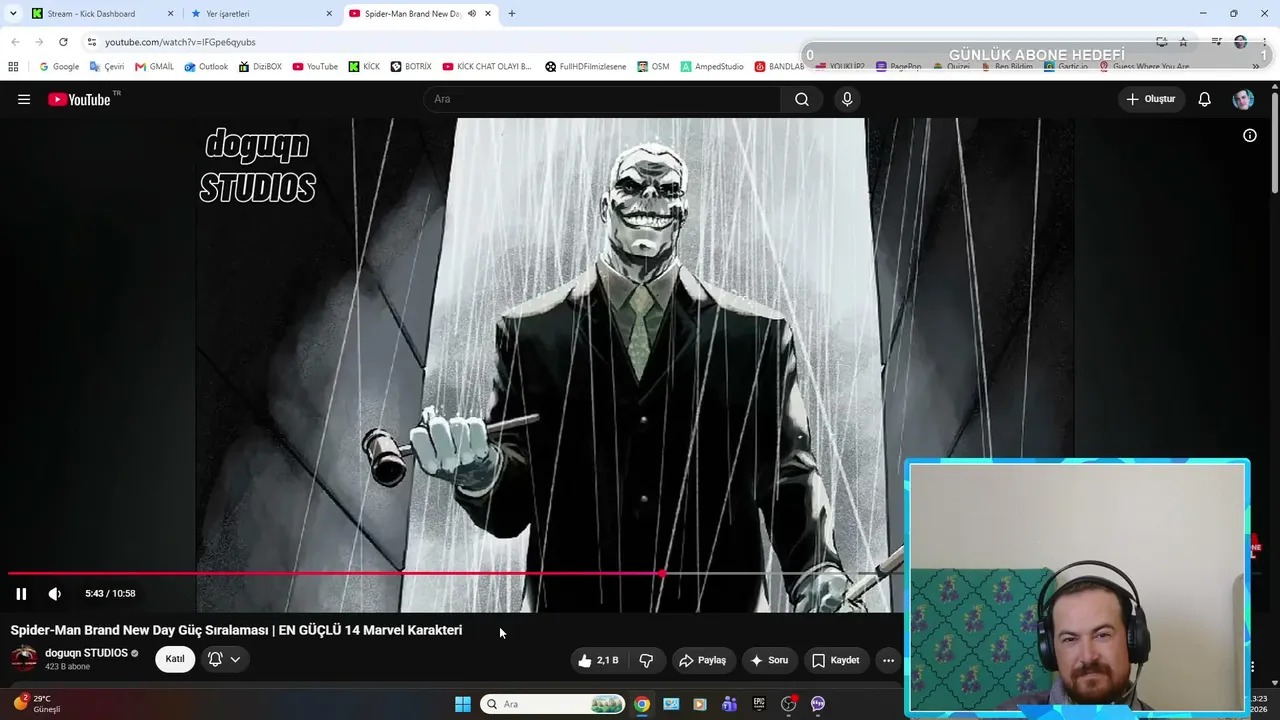The width and height of the screenshot is (1280, 720).
Task: Close the Yer işaretleri tab
Action: click(x=329, y=14)
